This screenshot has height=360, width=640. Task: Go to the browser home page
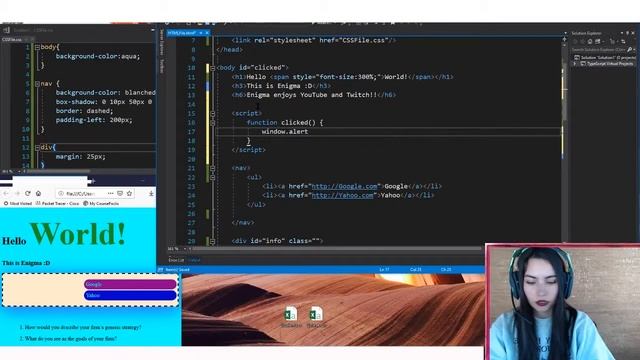38,193
